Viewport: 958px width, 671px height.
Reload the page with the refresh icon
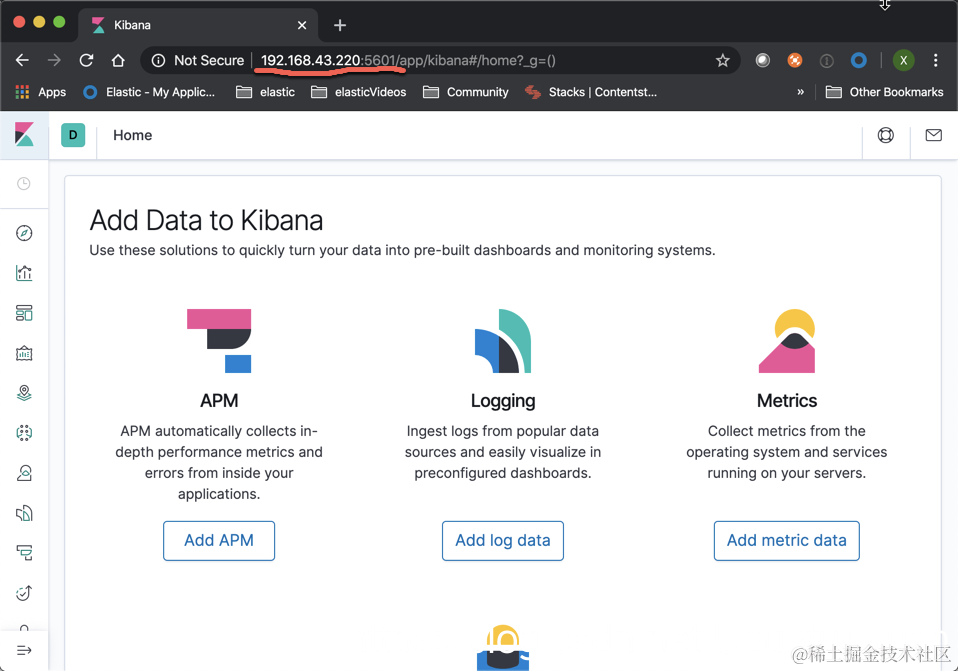point(86,60)
